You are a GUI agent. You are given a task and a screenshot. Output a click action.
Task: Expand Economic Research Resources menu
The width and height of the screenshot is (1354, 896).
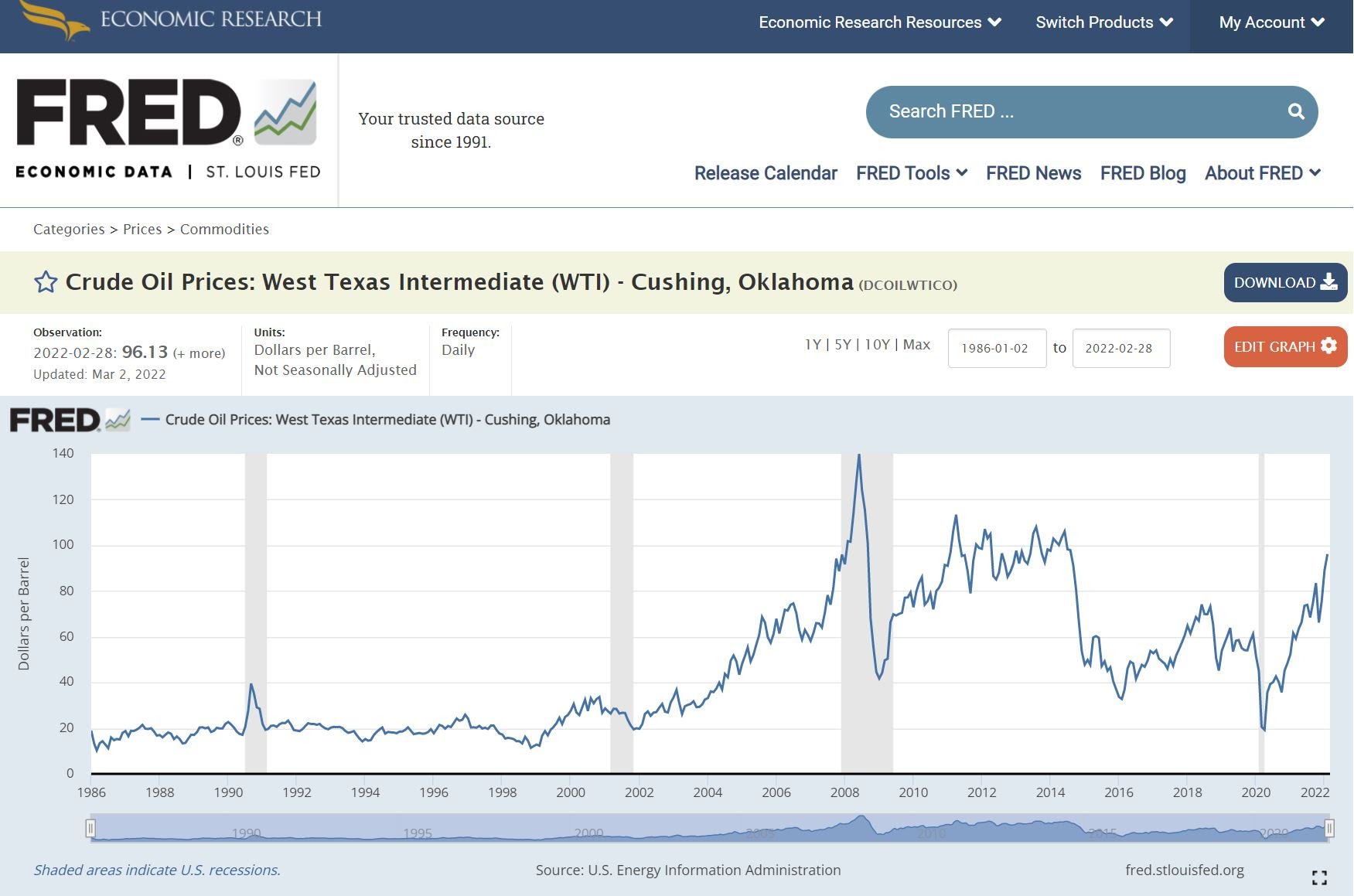(880, 22)
